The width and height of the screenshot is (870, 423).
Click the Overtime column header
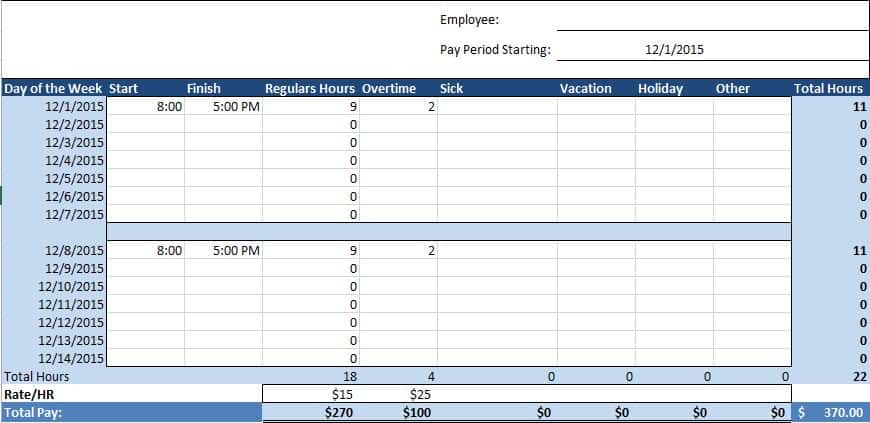[x=389, y=88]
